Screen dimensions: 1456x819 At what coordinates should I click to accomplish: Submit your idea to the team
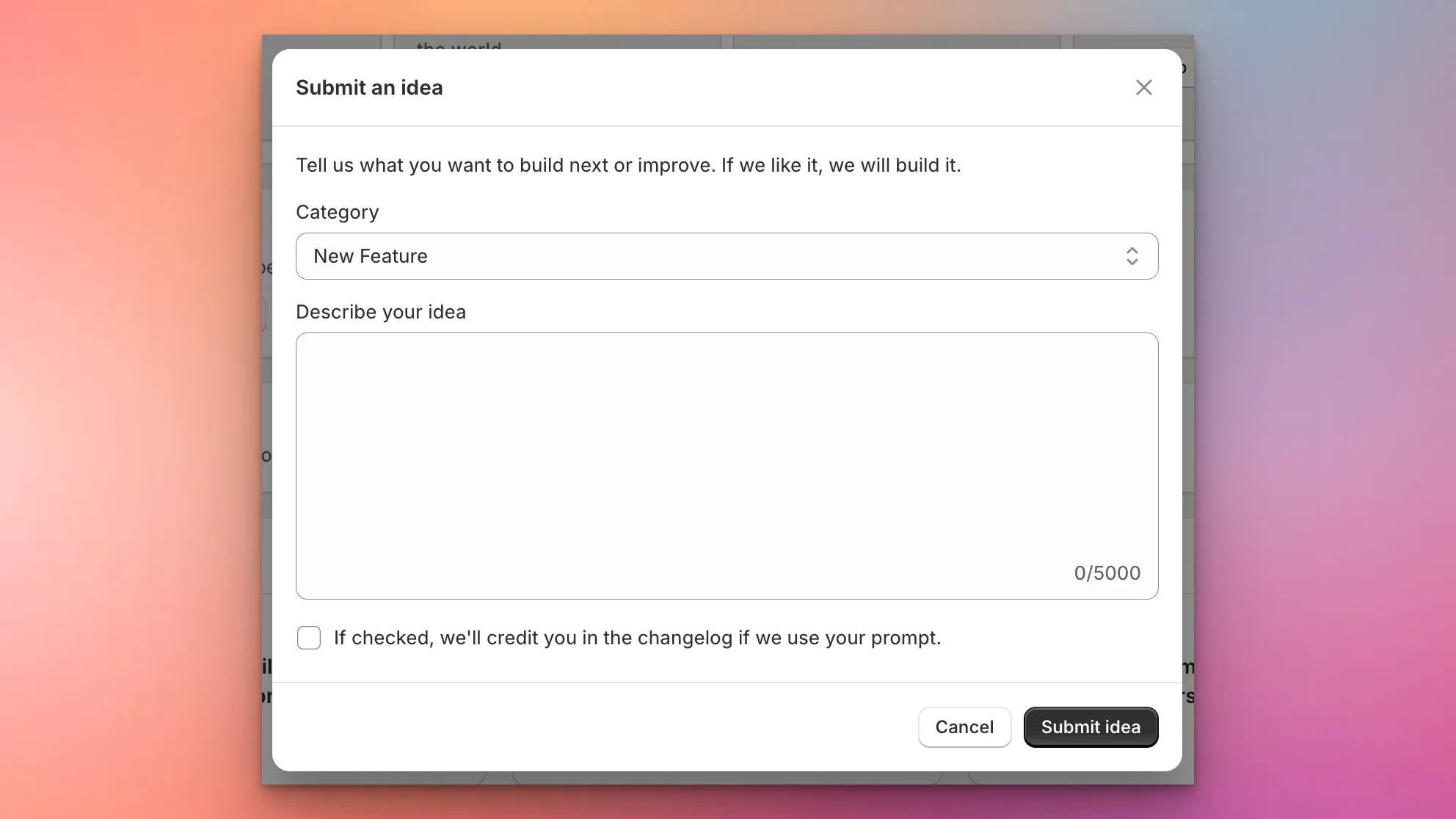coord(1091,727)
